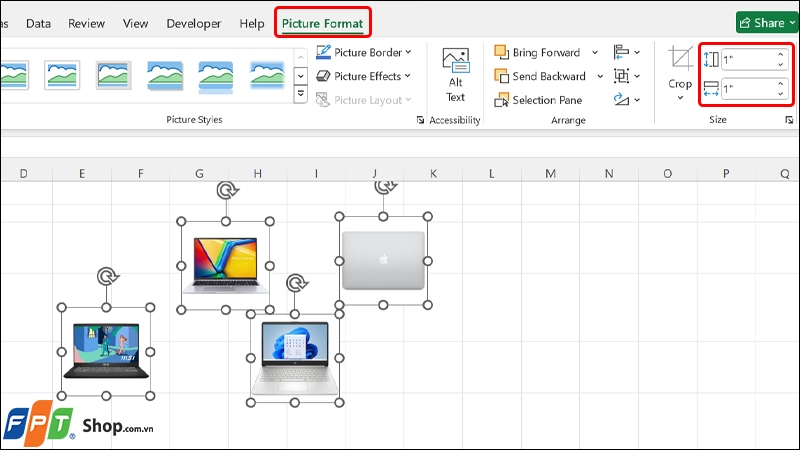Select column K header
800x450 pixels.
433,173
